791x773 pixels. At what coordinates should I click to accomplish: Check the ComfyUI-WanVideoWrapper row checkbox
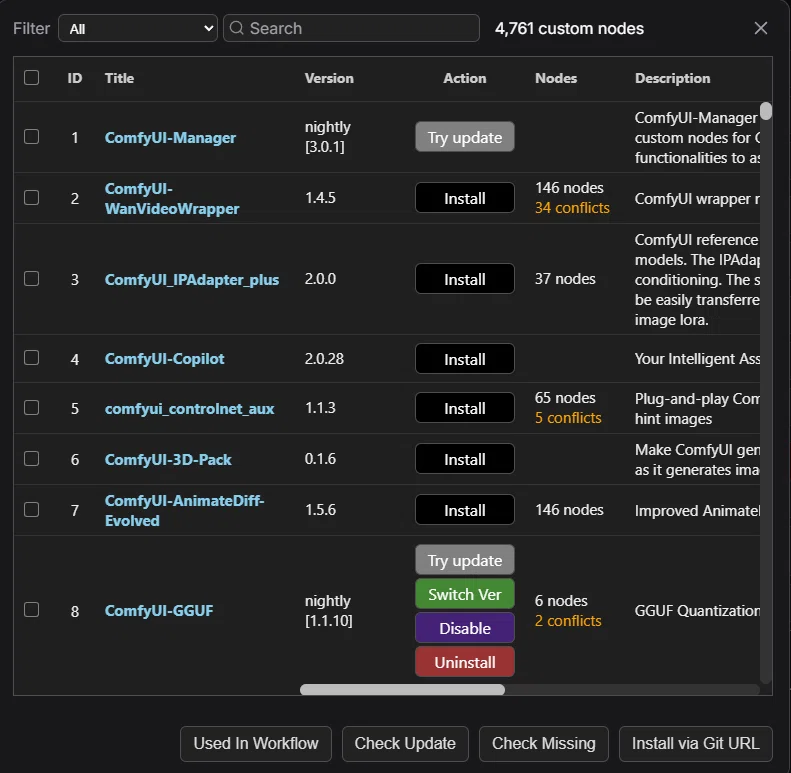(x=31, y=197)
